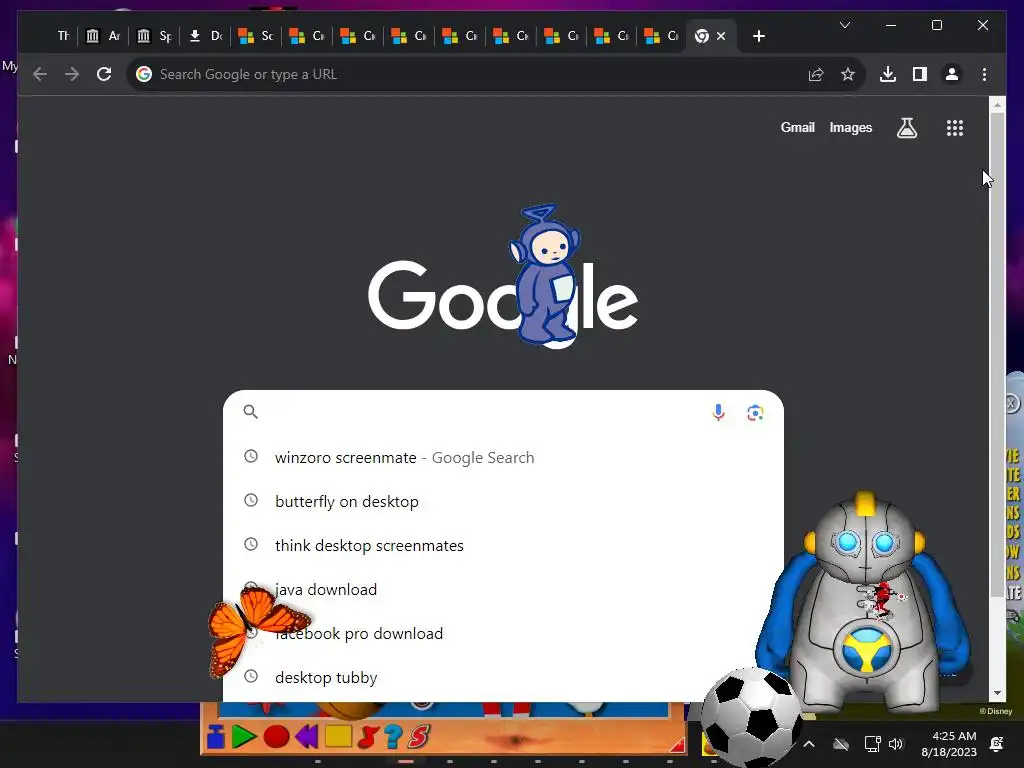Open Chrome's three-dot menu
Viewport: 1024px width, 768px height.
coord(984,74)
